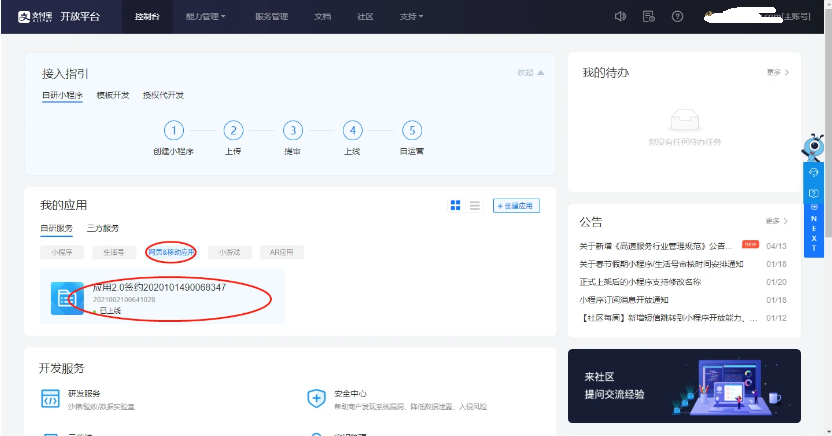The height and width of the screenshot is (436, 832).
Task: Open 更多 link in 公告 section
Action: tap(777, 220)
